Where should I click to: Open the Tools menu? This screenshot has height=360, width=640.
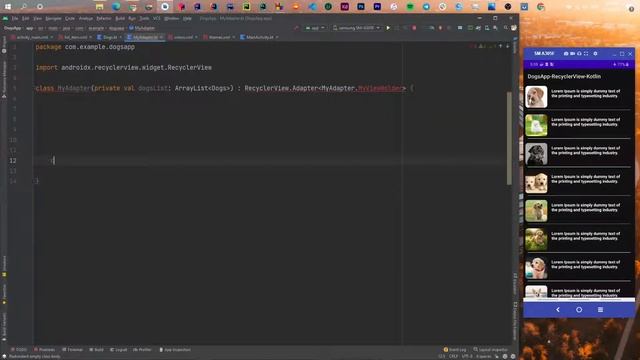click(144, 18)
